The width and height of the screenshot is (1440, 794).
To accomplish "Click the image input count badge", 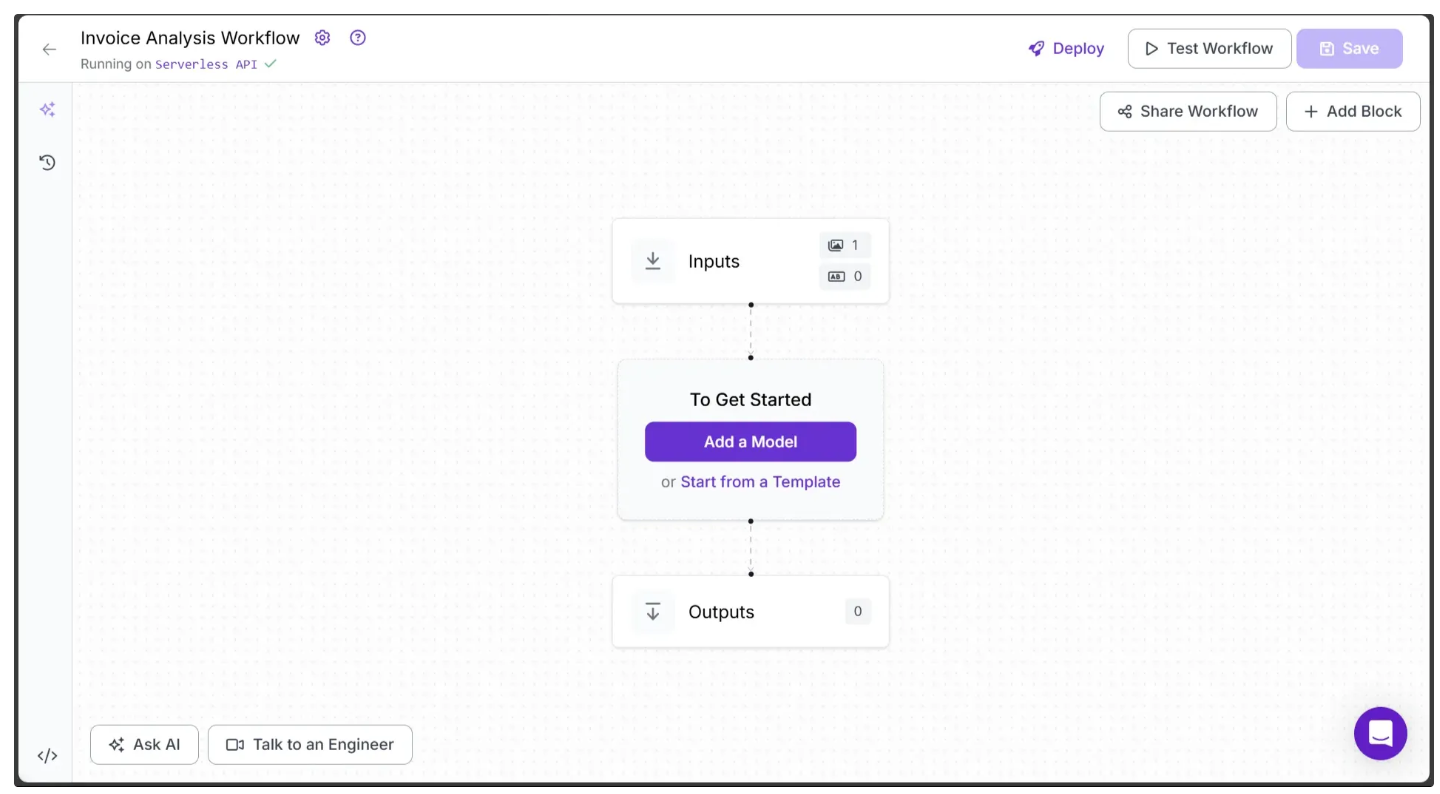I will 845,245.
